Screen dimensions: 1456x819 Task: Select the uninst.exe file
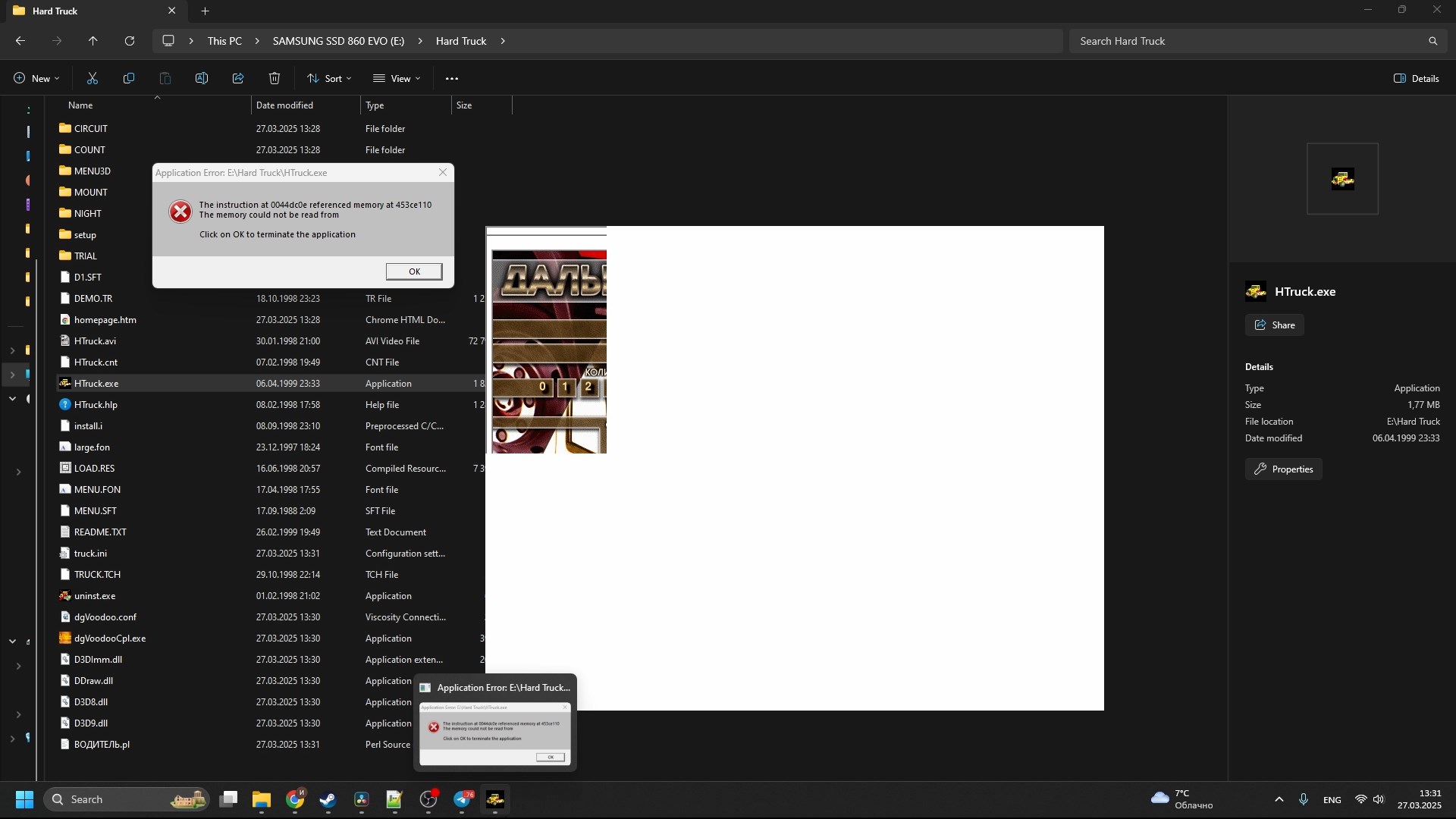pyautogui.click(x=95, y=596)
